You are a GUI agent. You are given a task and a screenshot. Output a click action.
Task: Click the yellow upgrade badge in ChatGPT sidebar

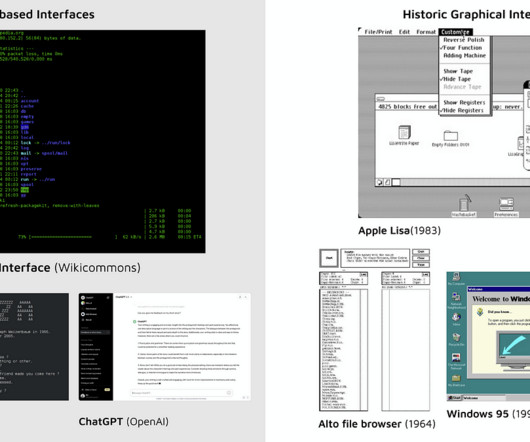tap(107, 390)
